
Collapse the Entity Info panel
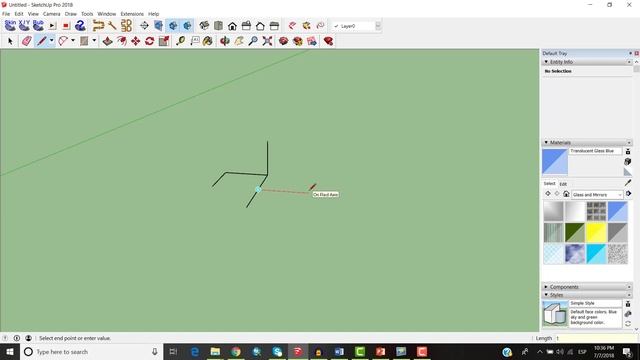coord(546,62)
